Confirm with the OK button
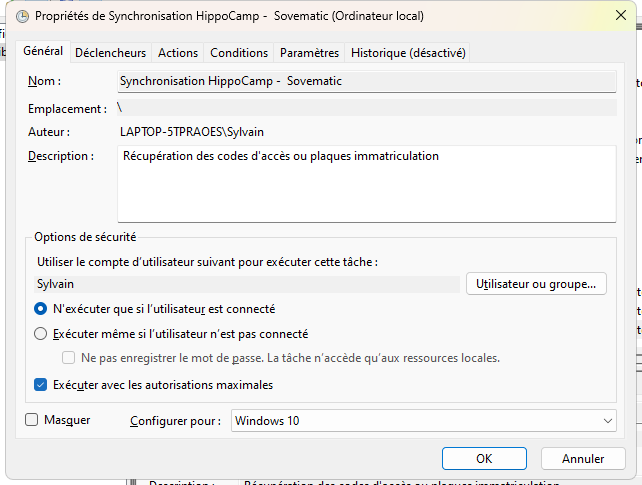 tap(484, 459)
